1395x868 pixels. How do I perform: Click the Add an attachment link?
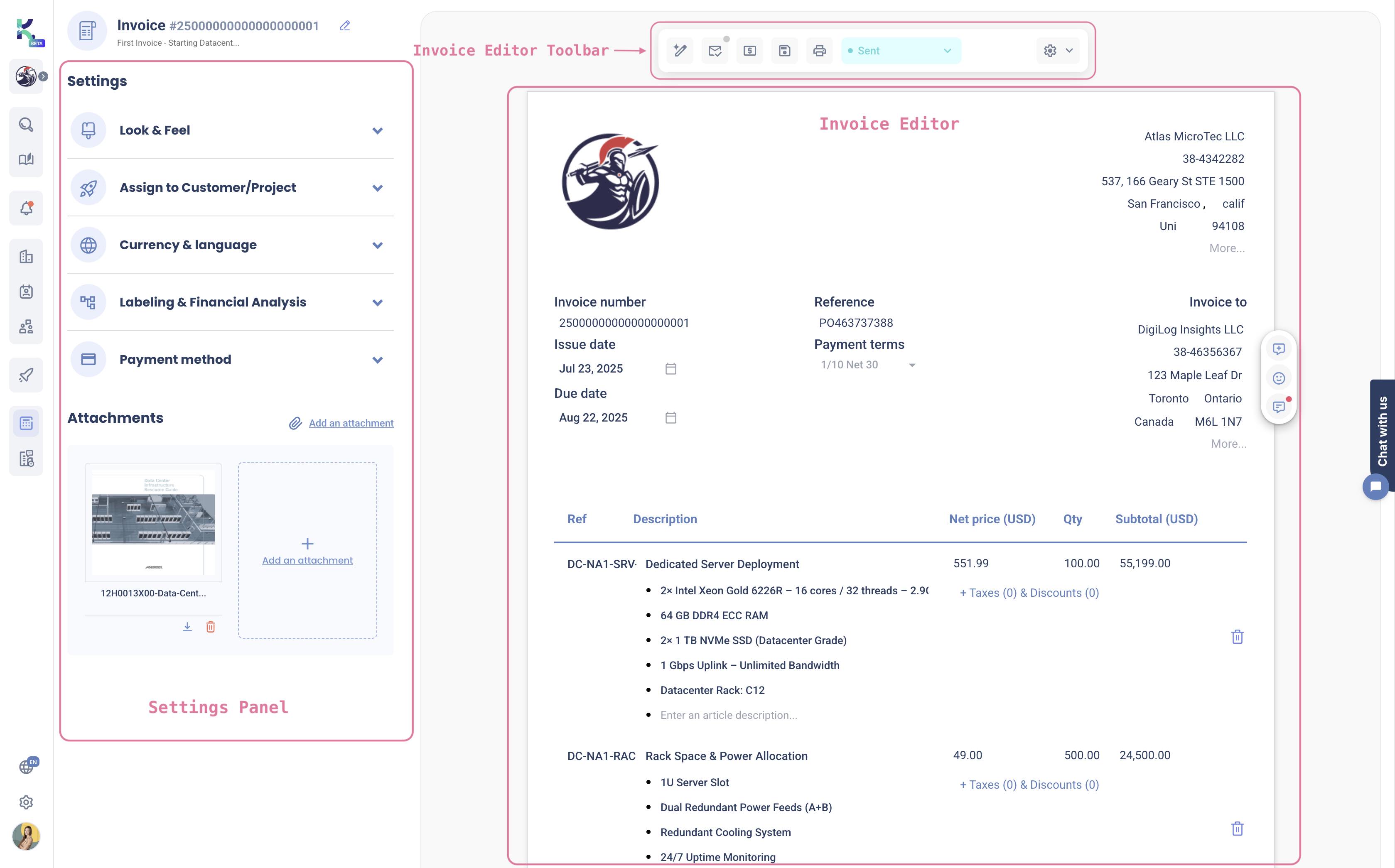tap(350, 422)
